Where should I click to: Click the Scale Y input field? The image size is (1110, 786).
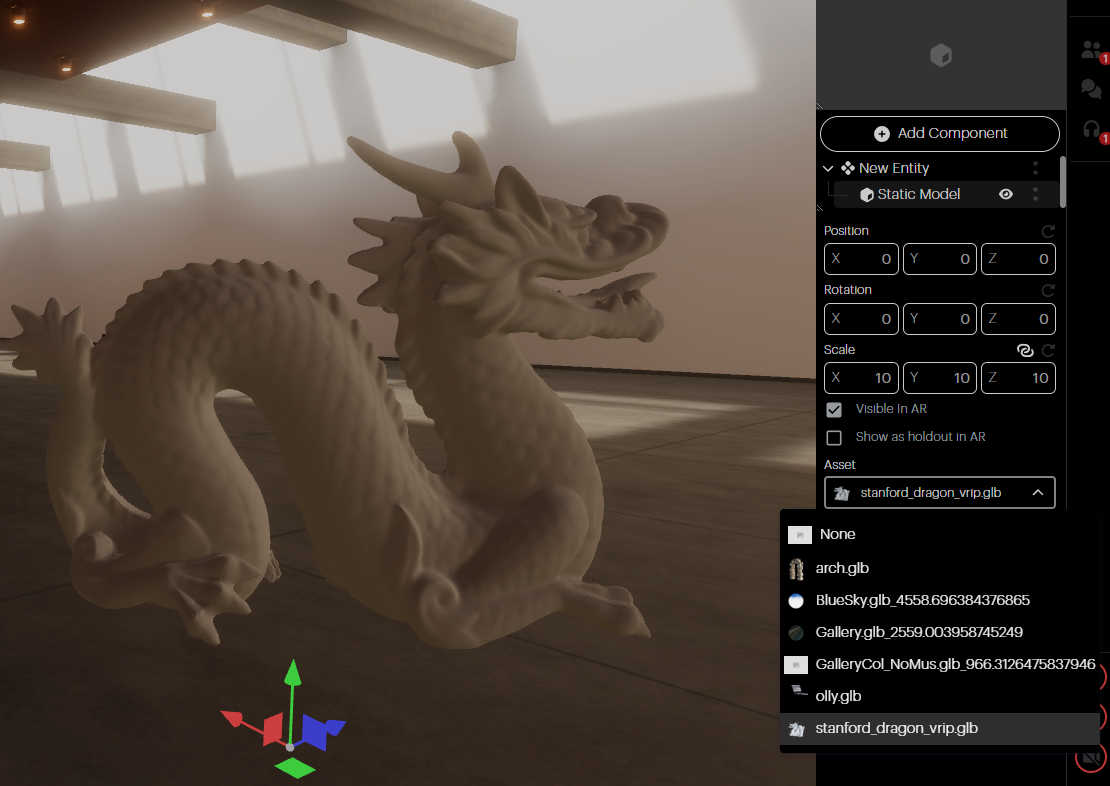[939, 378]
